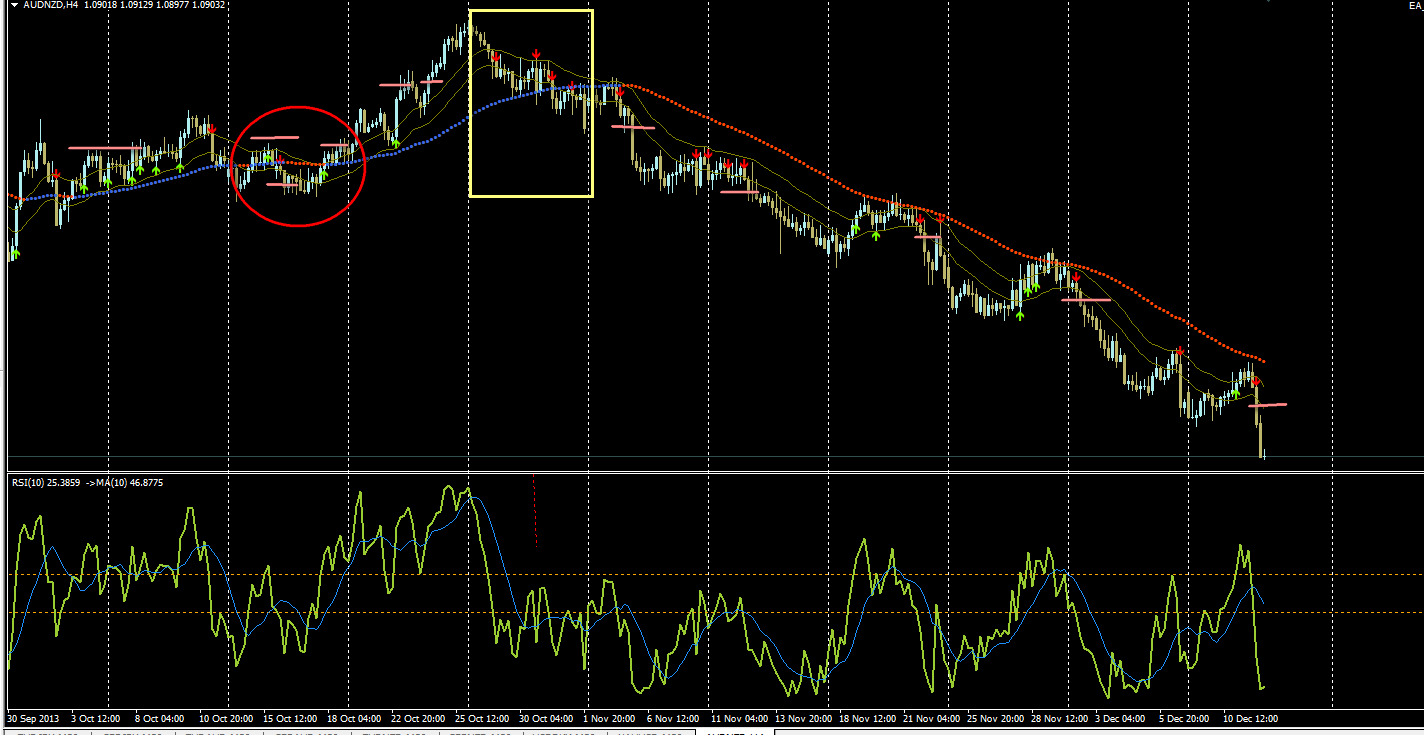Select the 3 Oct 12:00 time label
Image resolution: width=1424 pixels, height=735 pixels.
pos(96,718)
